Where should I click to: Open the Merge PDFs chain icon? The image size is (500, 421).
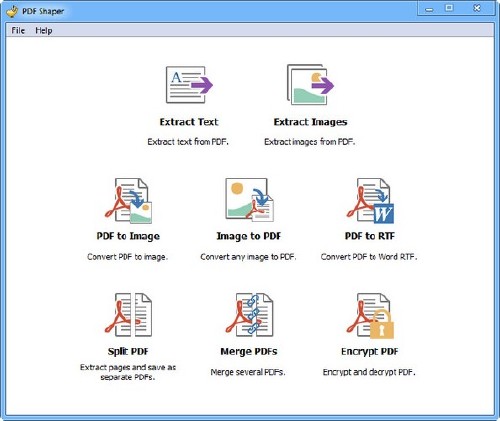click(249, 315)
